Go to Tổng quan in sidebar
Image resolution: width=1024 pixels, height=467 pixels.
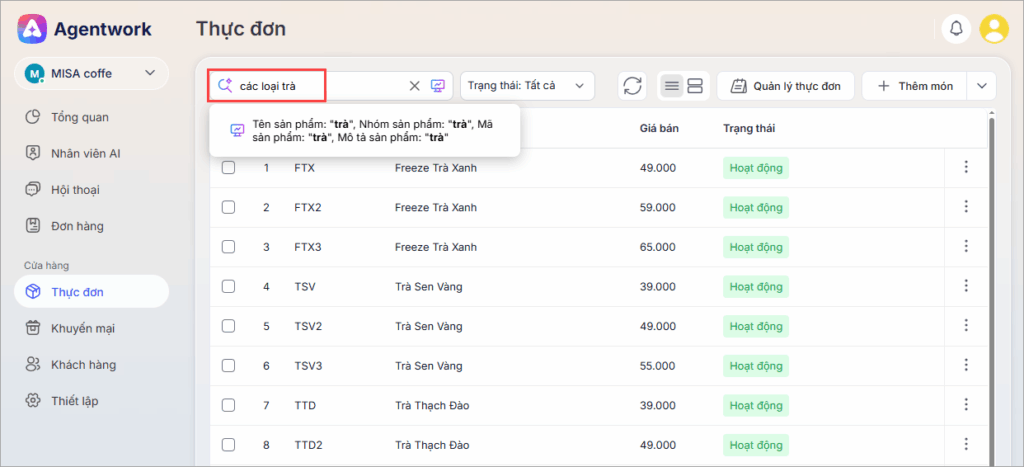pyautogui.click(x=80, y=117)
